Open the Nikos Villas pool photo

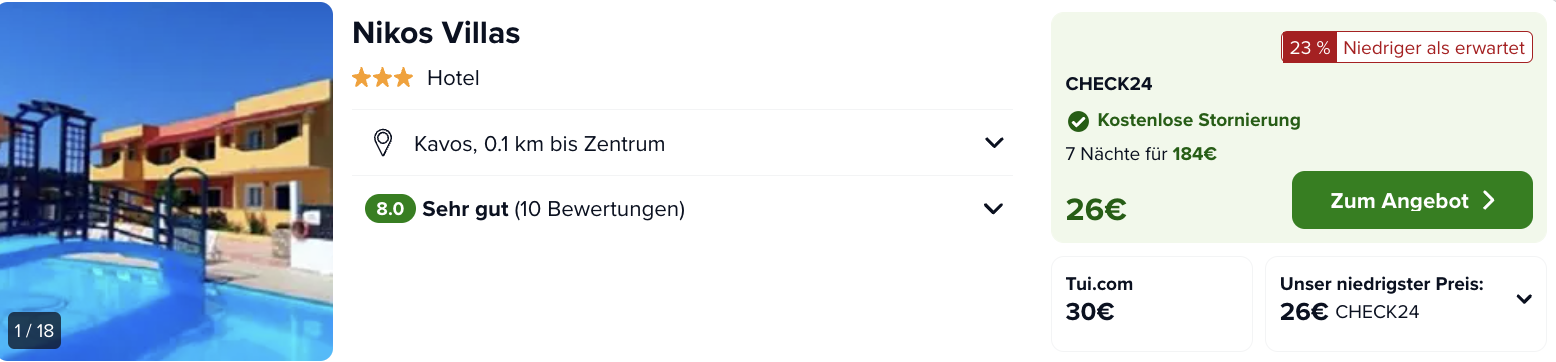coord(166,181)
